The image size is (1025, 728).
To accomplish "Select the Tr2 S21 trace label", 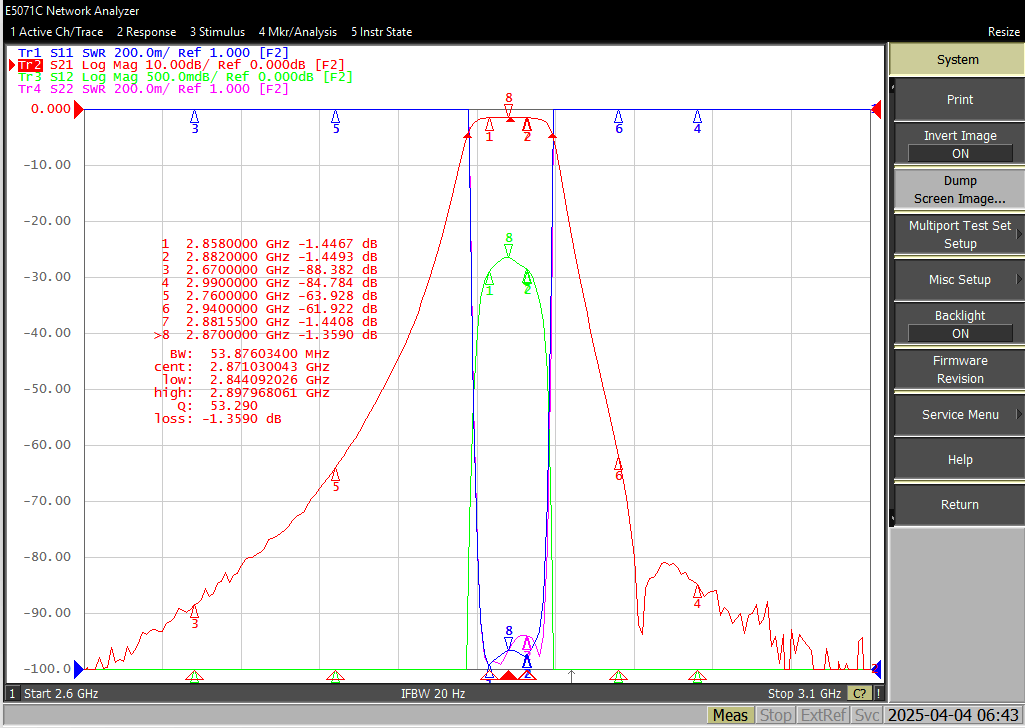I will click(x=30, y=65).
